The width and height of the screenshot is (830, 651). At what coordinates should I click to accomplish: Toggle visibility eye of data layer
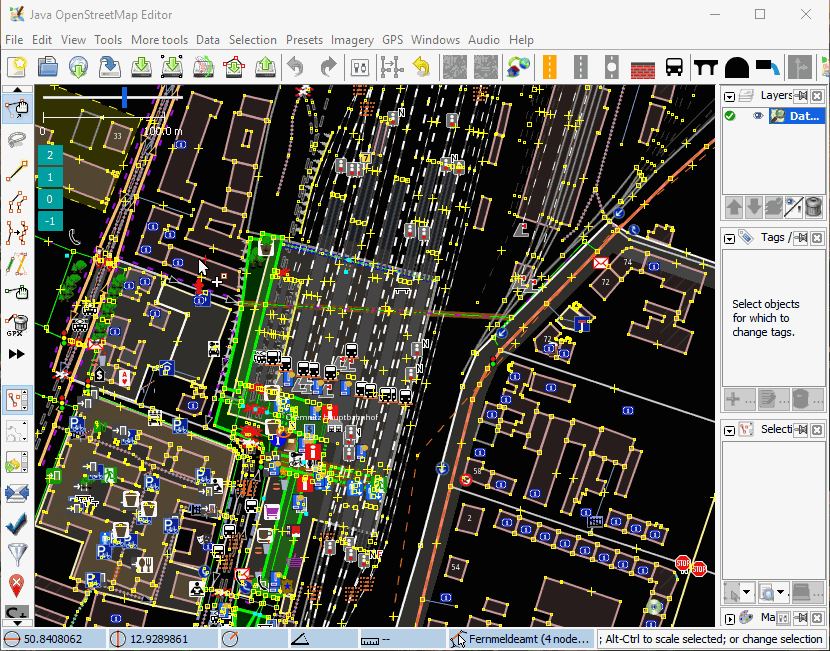click(x=758, y=116)
